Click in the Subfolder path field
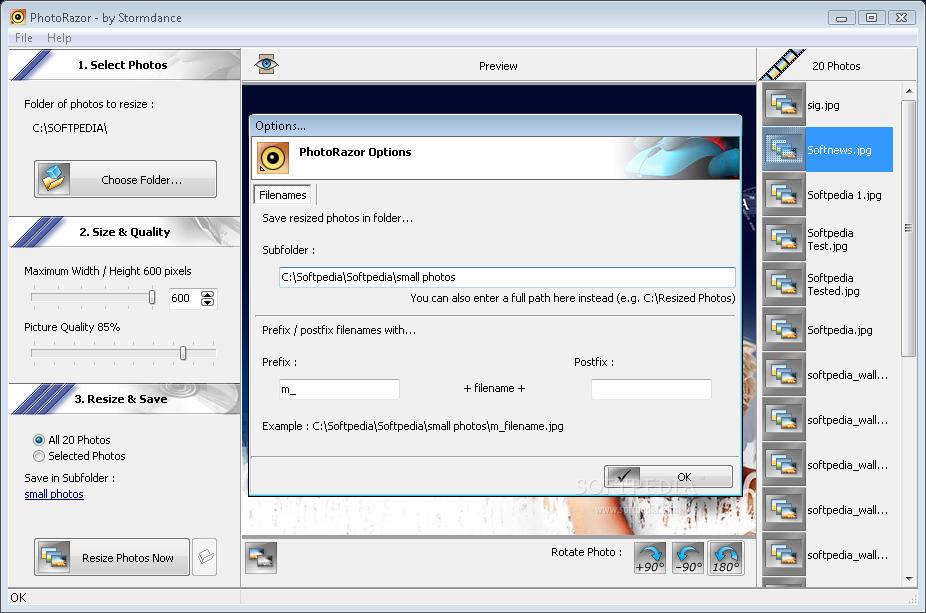The width and height of the screenshot is (926, 613). click(x=507, y=277)
